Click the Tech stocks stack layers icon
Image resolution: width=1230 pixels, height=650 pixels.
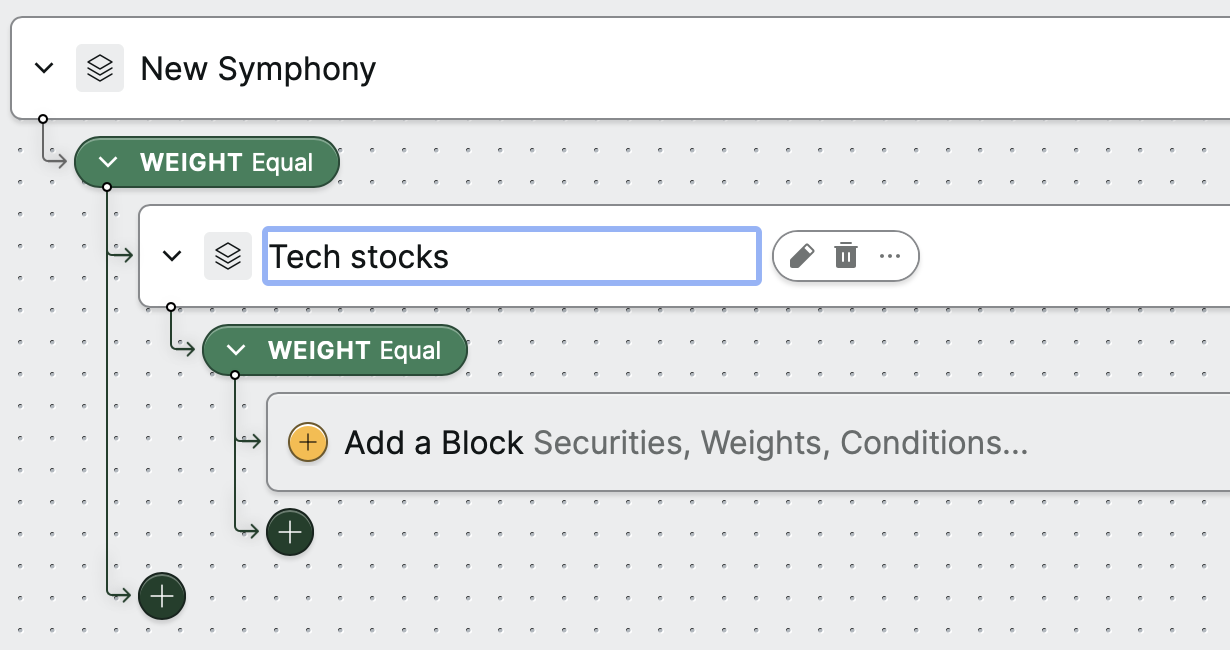[x=228, y=256]
